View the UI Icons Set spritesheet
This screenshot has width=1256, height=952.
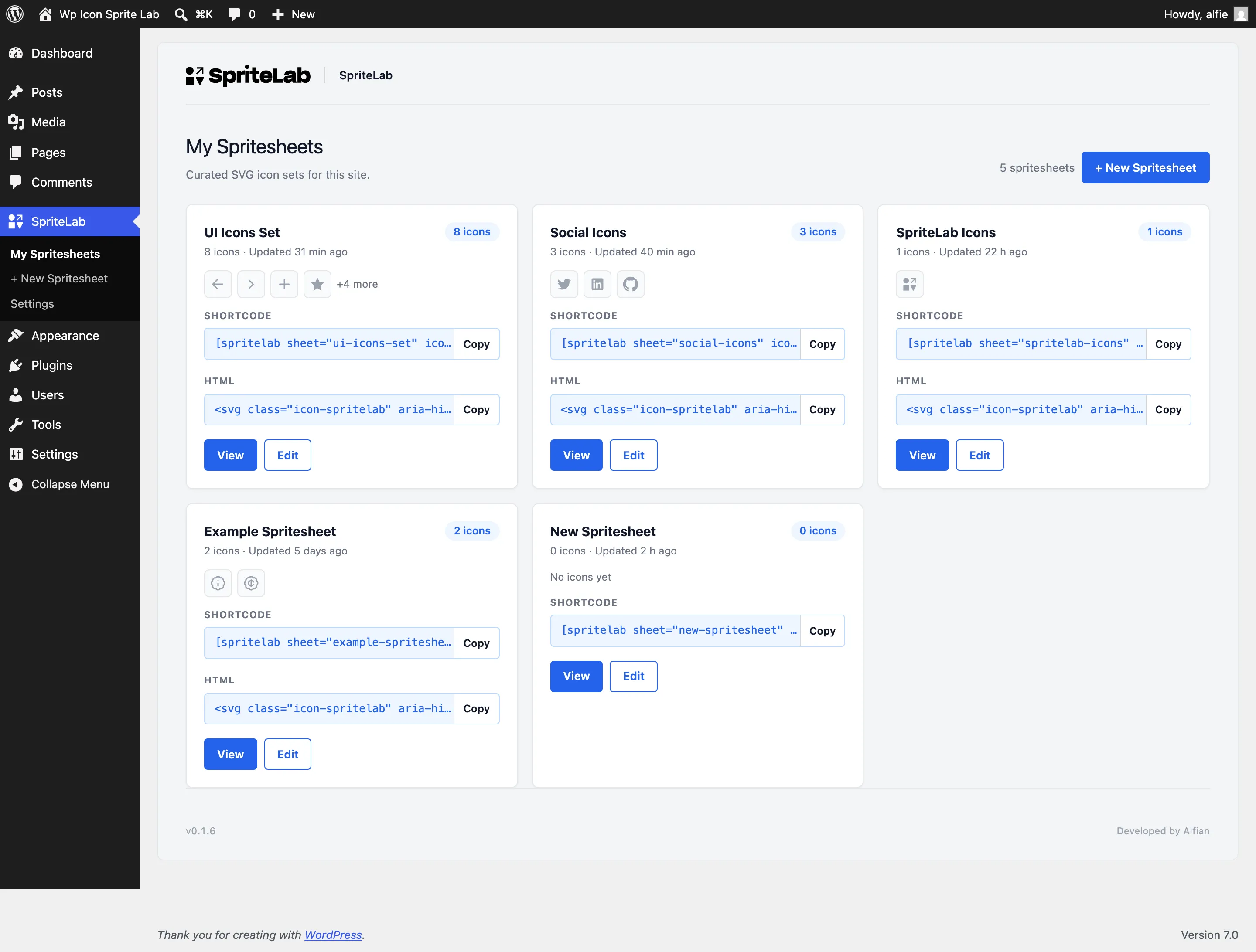tap(231, 455)
